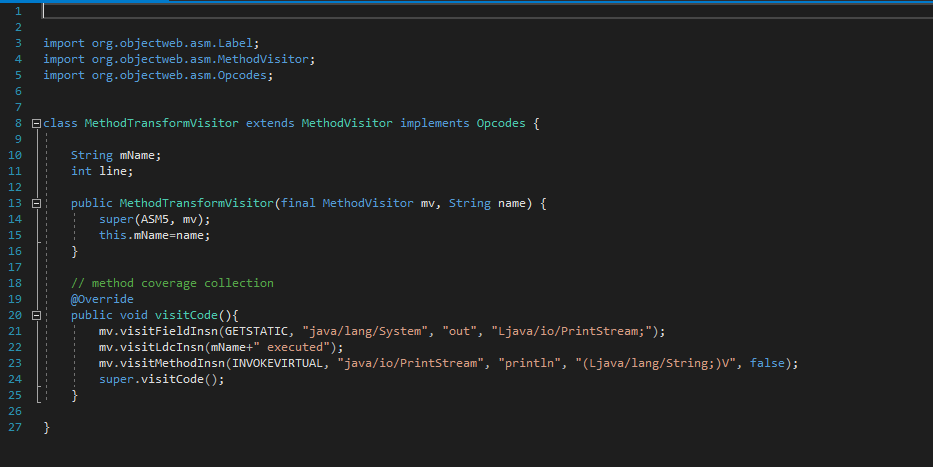Click 'Opcodes' after implements on line 8
Screen dimensions: 933x467
tap(501, 123)
